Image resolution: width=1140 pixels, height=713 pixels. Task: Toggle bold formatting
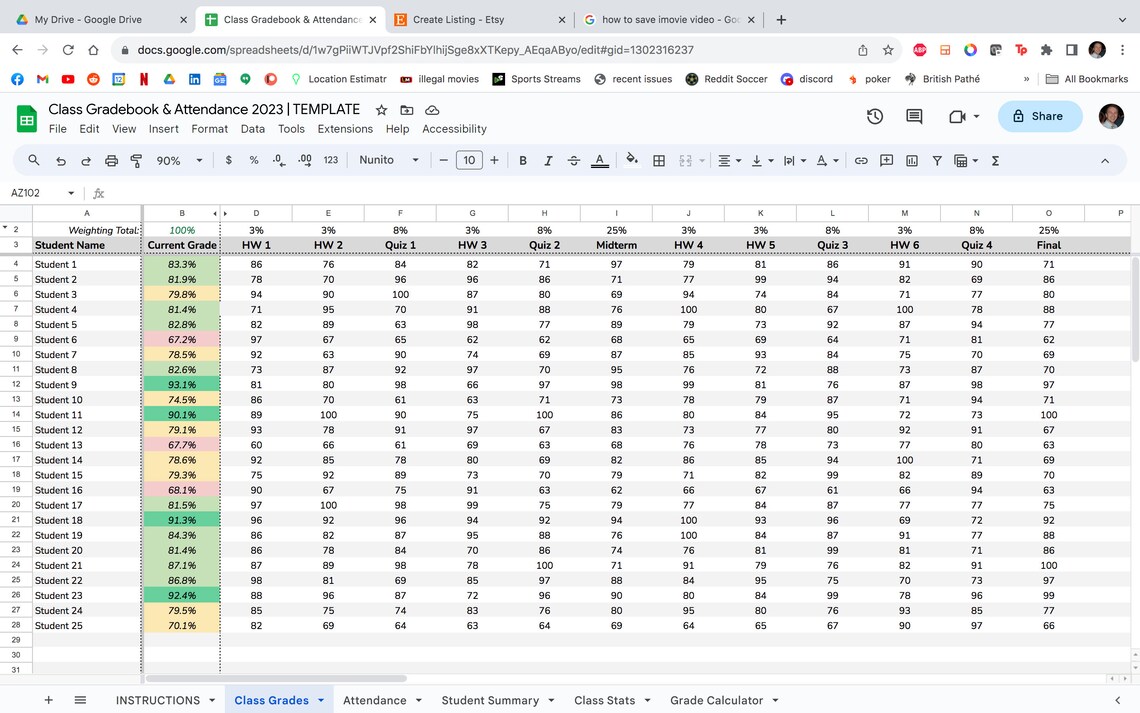tap(521, 160)
